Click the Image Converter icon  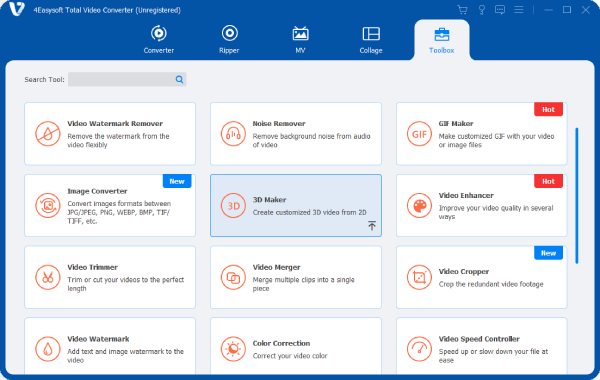(48, 205)
